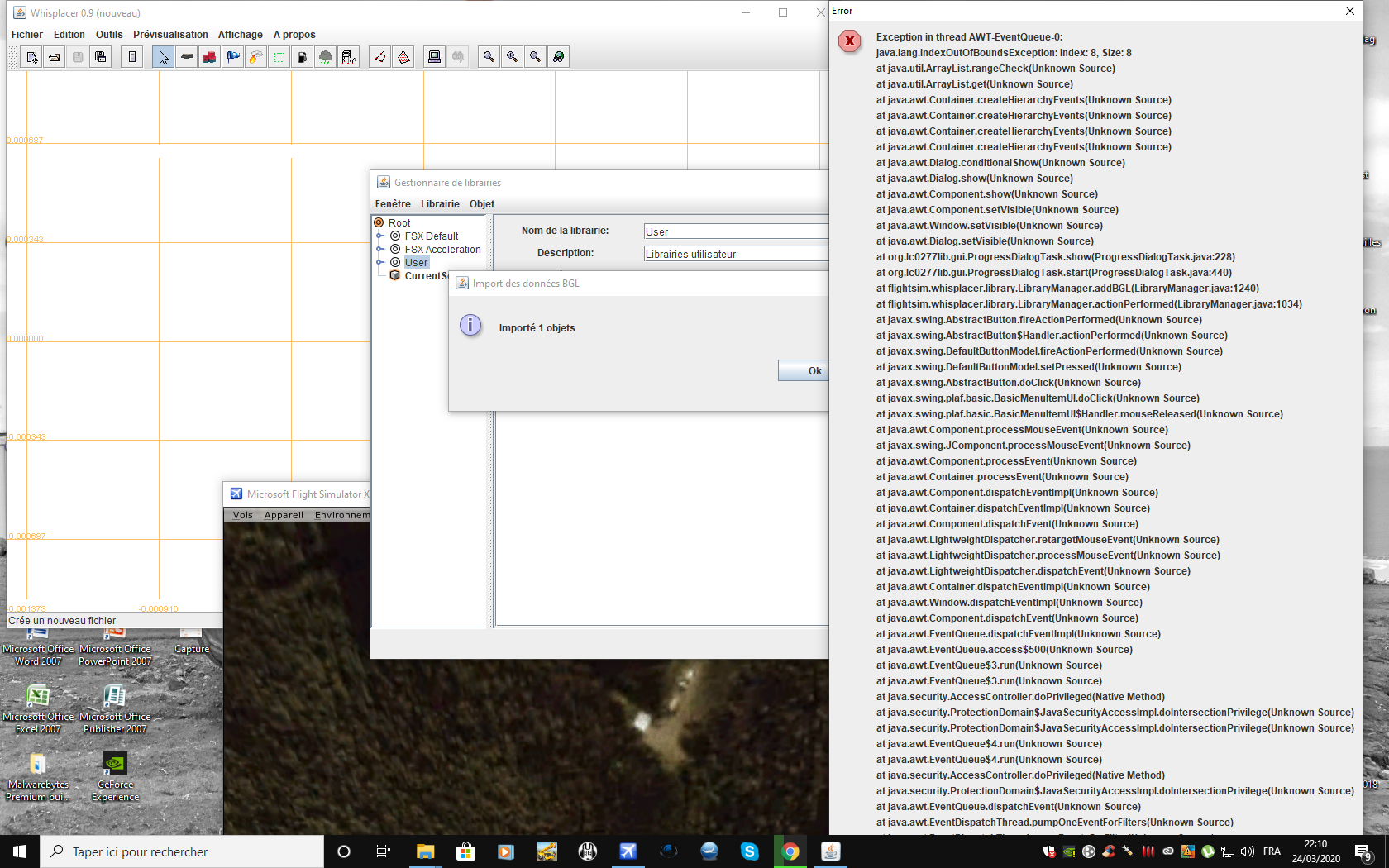Click the open folder toolbar icon
The height and width of the screenshot is (868, 1389).
pos(55,57)
